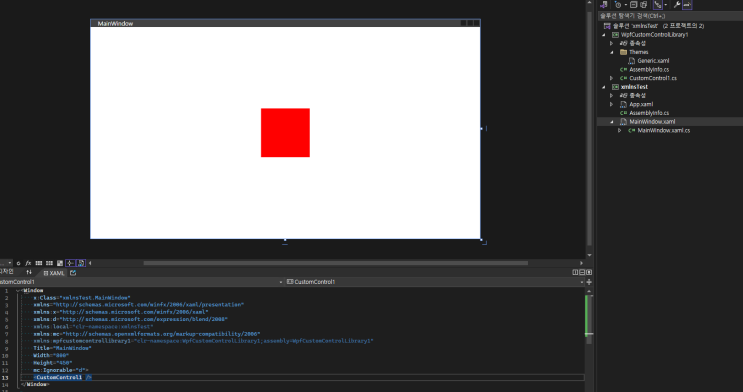Screen dimensions: 743x392
Task: Toggle the preview selected items button
Action: pos(687,5)
